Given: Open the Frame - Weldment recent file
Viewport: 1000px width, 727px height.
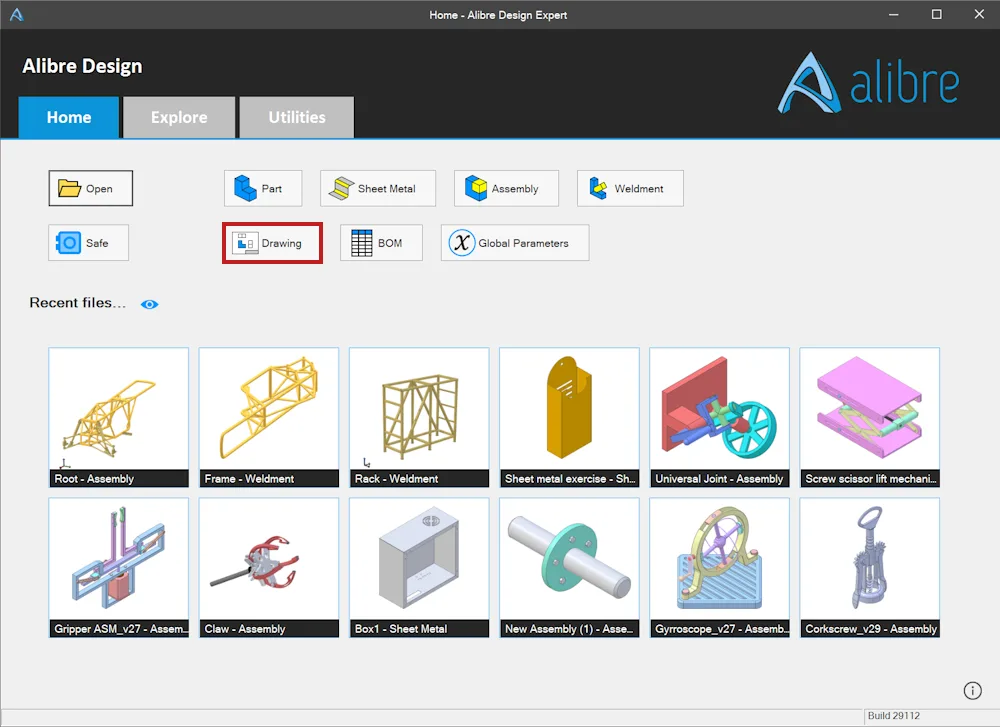Looking at the screenshot, I should point(269,418).
